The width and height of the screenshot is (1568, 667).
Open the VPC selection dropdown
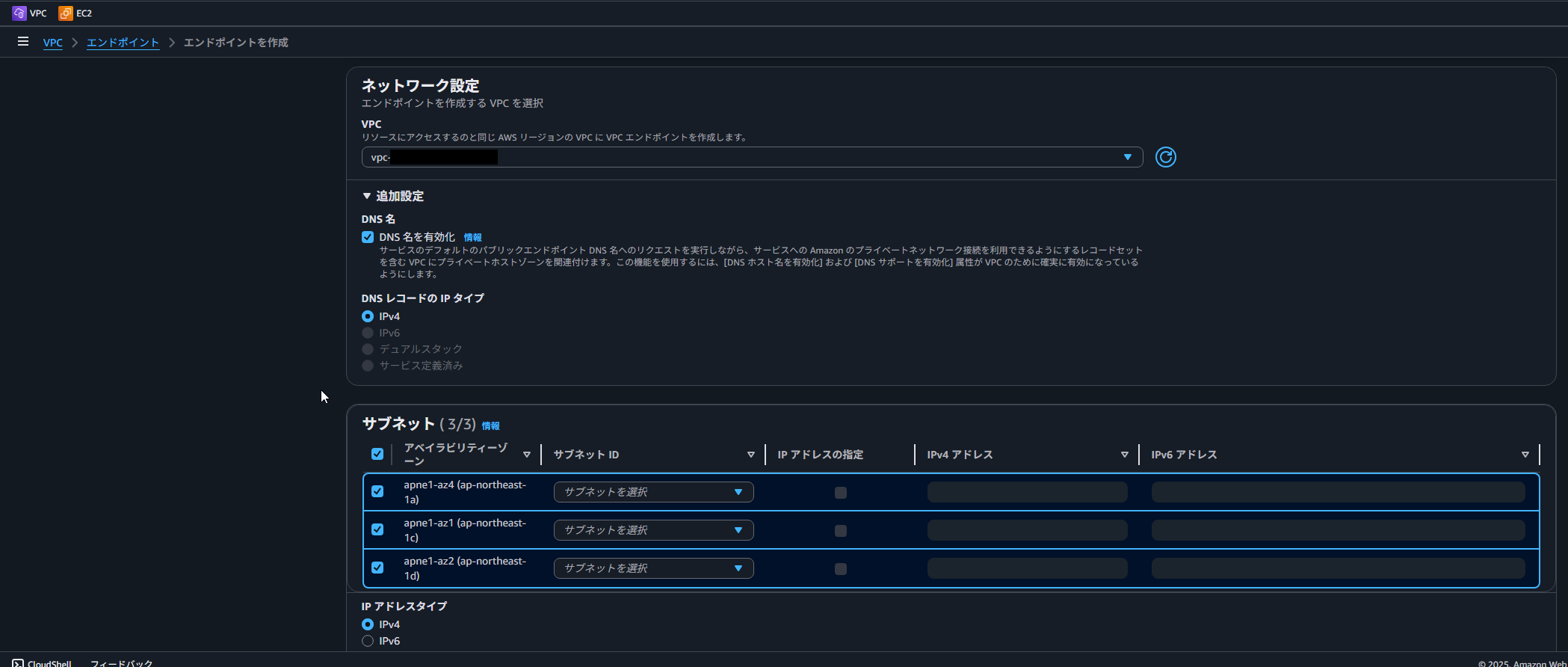tap(752, 157)
